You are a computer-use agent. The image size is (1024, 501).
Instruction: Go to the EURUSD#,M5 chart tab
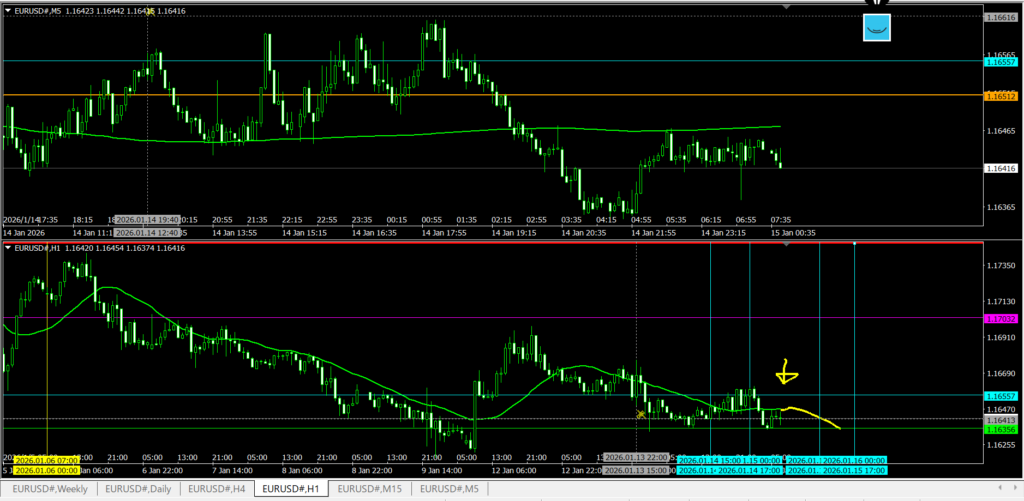tap(450, 489)
